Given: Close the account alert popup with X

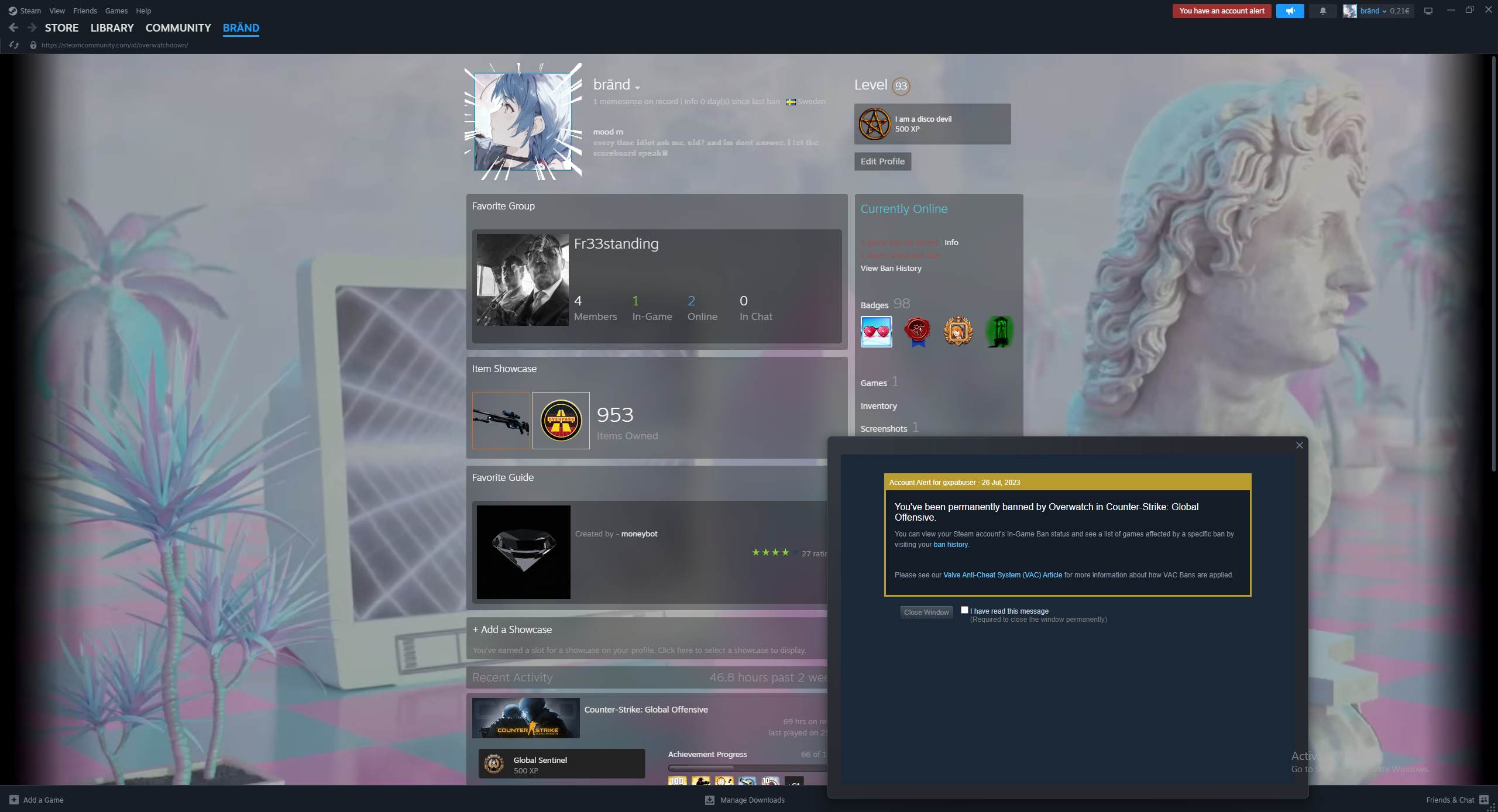Looking at the screenshot, I should 1299,445.
